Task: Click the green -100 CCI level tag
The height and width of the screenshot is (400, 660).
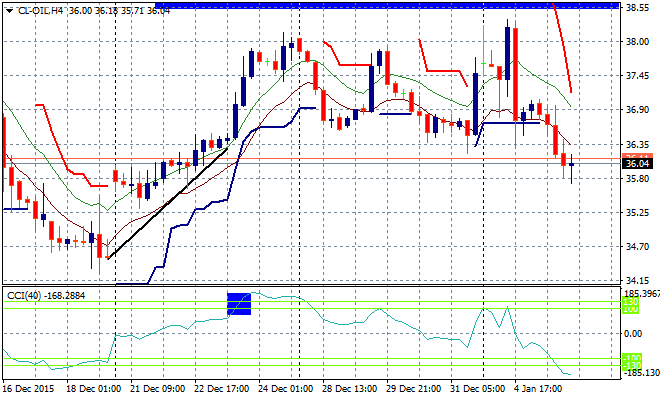Action: tap(631, 358)
